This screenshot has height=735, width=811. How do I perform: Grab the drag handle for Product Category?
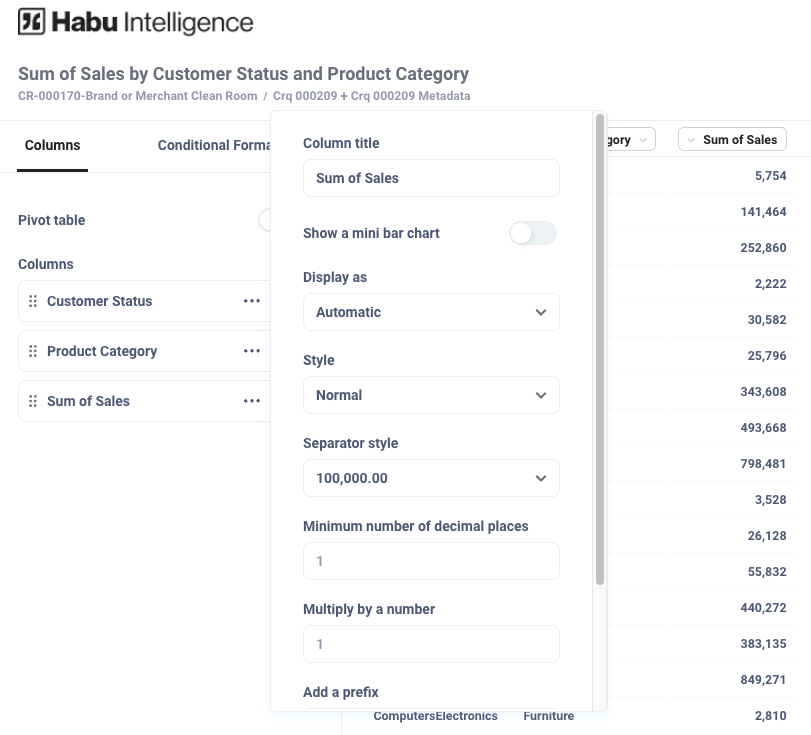[33, 351]
